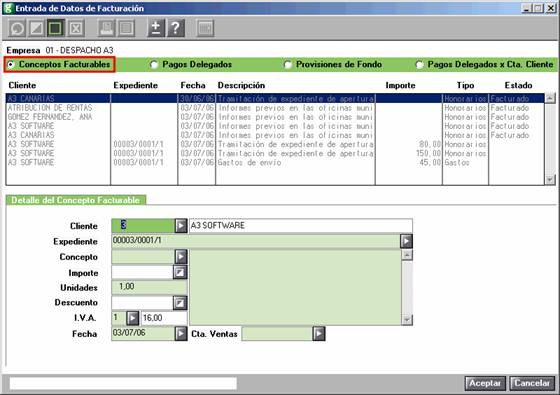Click the status bar text box at bottom

coord(123,383)
